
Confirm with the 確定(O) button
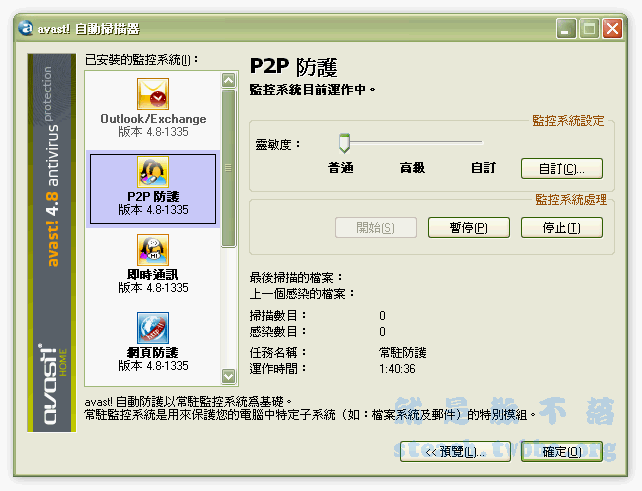562,452
